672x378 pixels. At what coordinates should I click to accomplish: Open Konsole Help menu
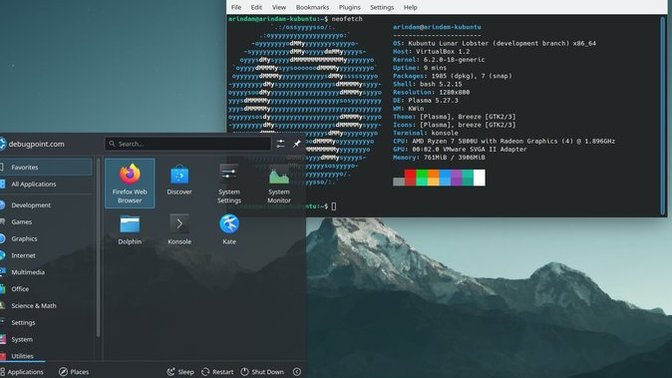pos(410,7)
